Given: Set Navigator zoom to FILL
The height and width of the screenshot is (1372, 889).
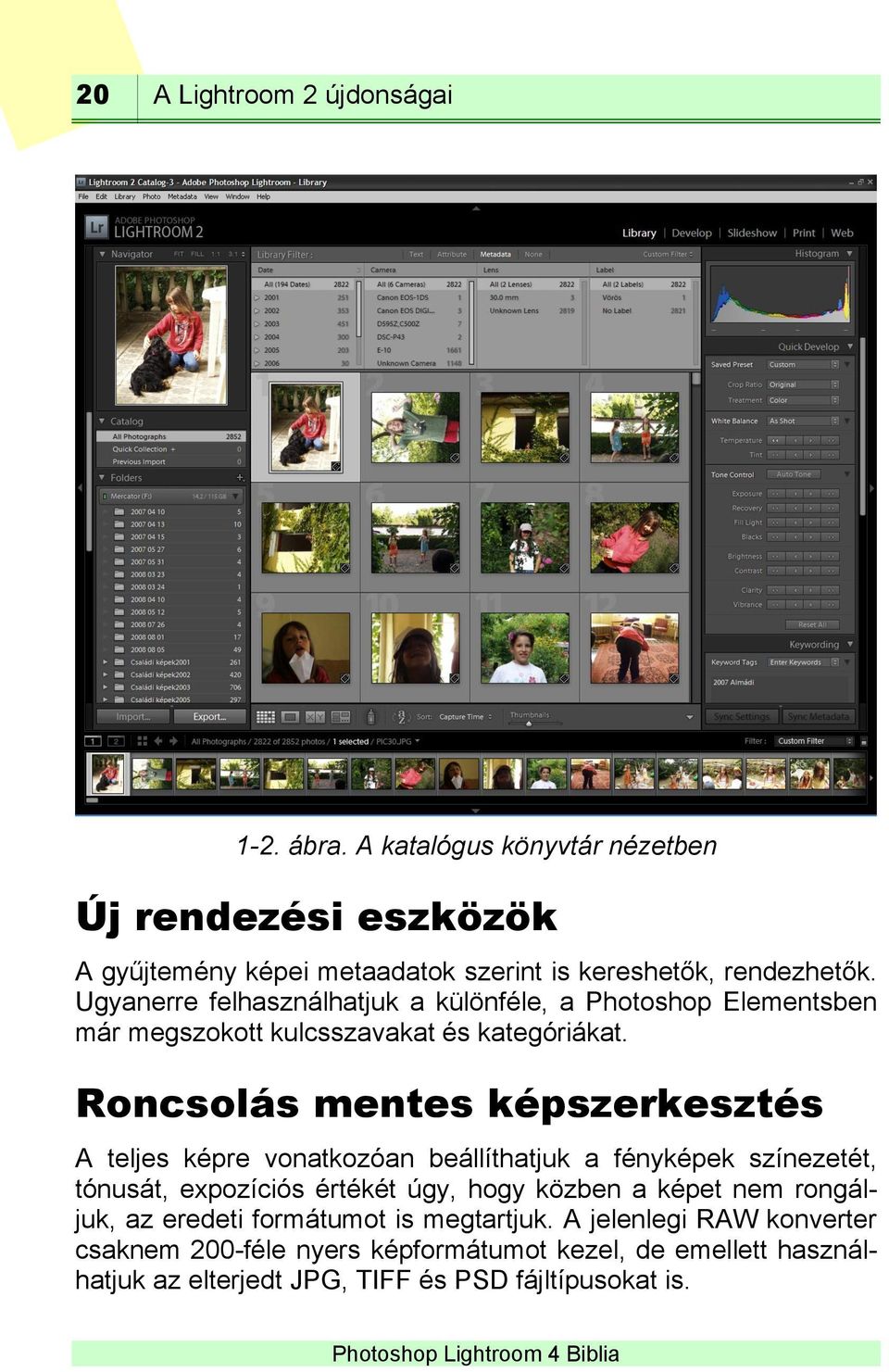Looking at the screenshot, I should tap(197, 254).
